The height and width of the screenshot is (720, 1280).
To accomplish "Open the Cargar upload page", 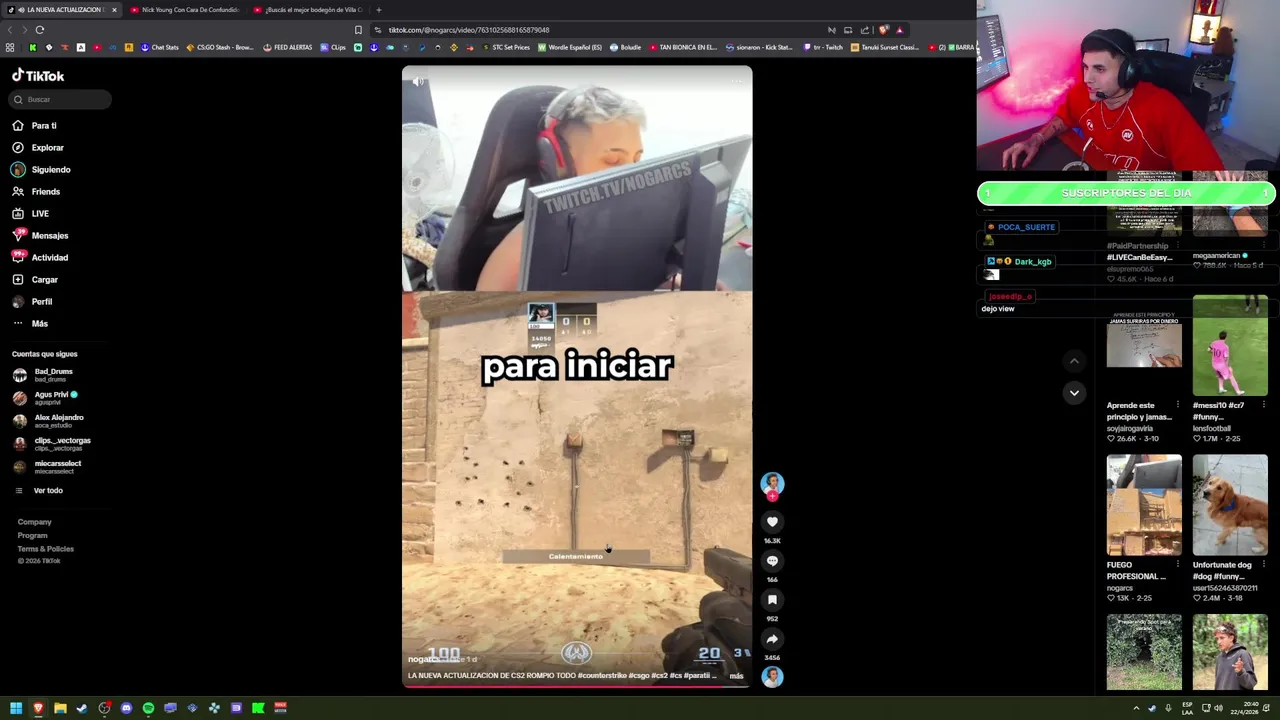I will click(35, 280).
